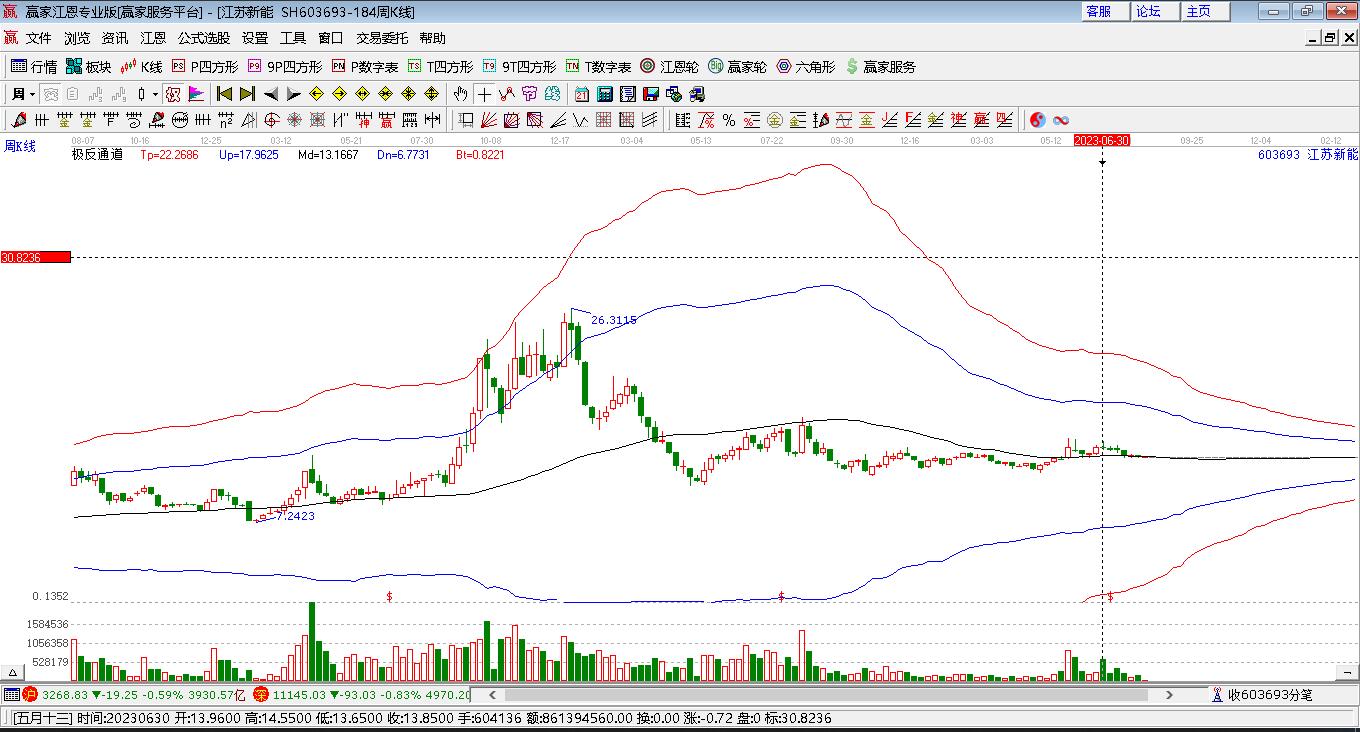This screenshot has width=1360, height=732.
Task: Click the floppy disk save icon
Action: pos(650,94)
